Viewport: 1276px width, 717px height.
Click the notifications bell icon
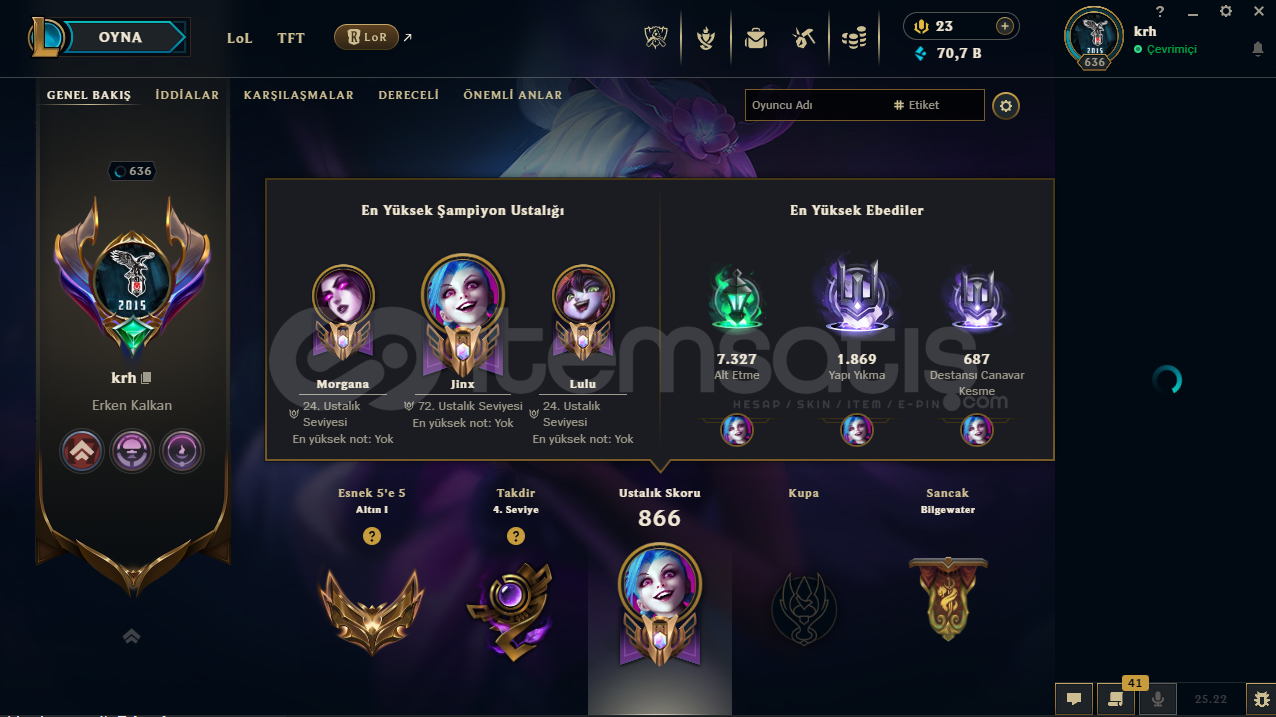1257,49
